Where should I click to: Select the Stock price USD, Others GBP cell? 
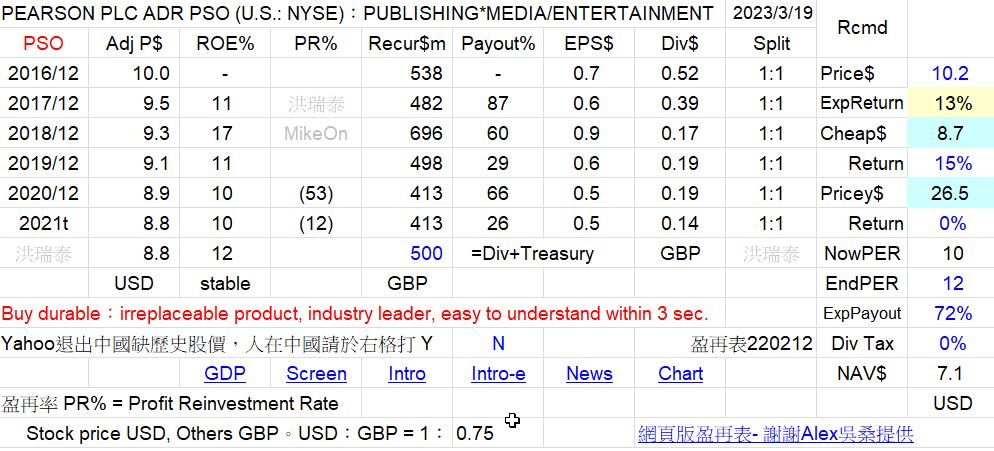[226, 434]
